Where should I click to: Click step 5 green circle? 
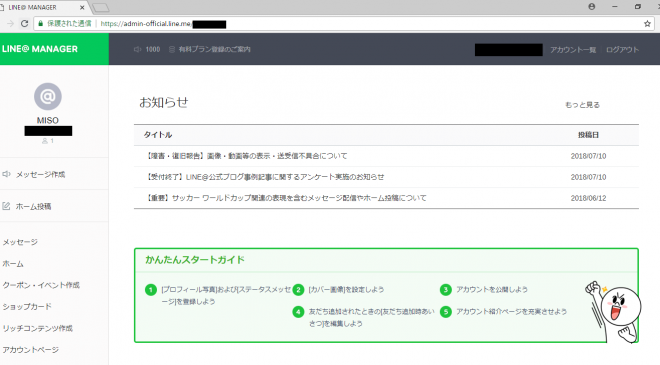tap(446, 312)
